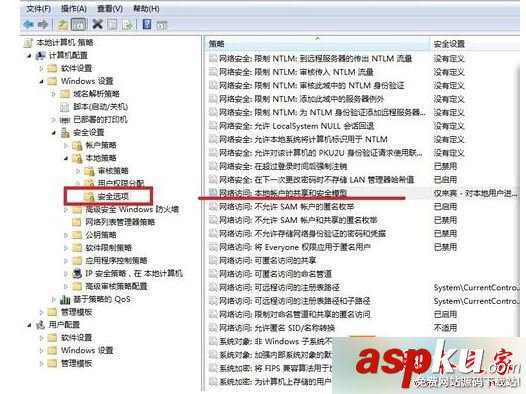Select the 审核策略 folder
The height and width of the screenshot is (394, 526).
(113, 171)
